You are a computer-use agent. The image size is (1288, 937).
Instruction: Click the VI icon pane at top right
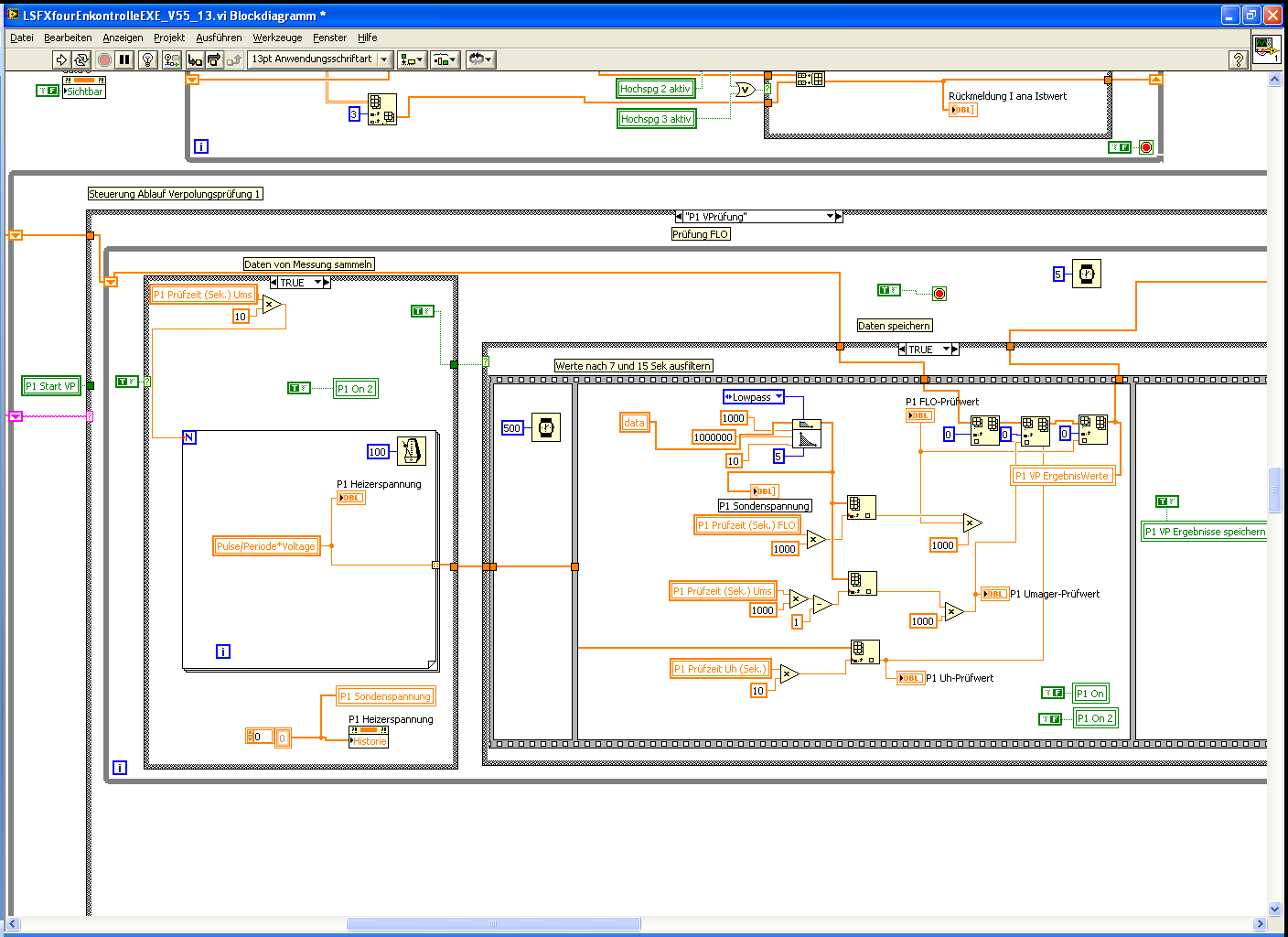(x=1267, y=48)
